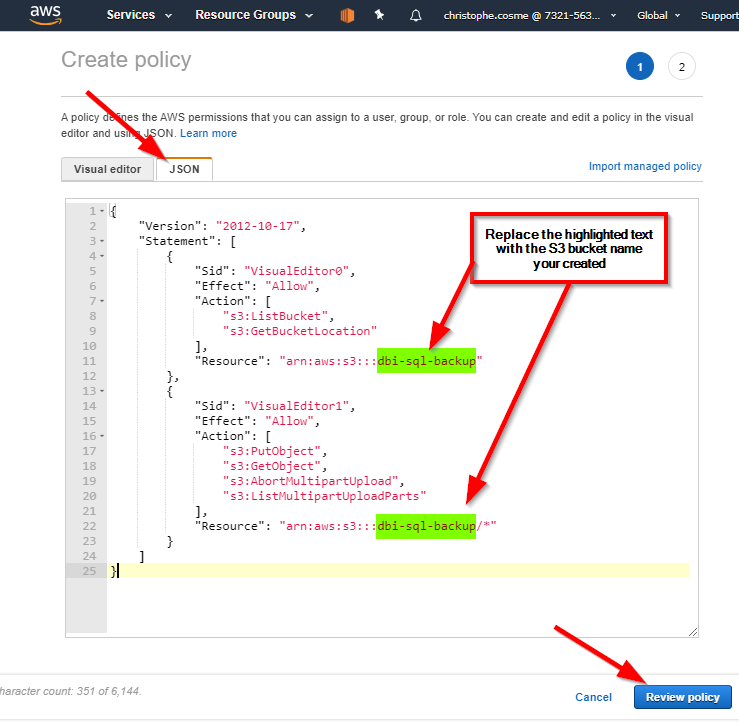This screenshot has width=739, height=722.
Task: Click "Allow" effect value on line 15
Action: (x=289, y=421)
